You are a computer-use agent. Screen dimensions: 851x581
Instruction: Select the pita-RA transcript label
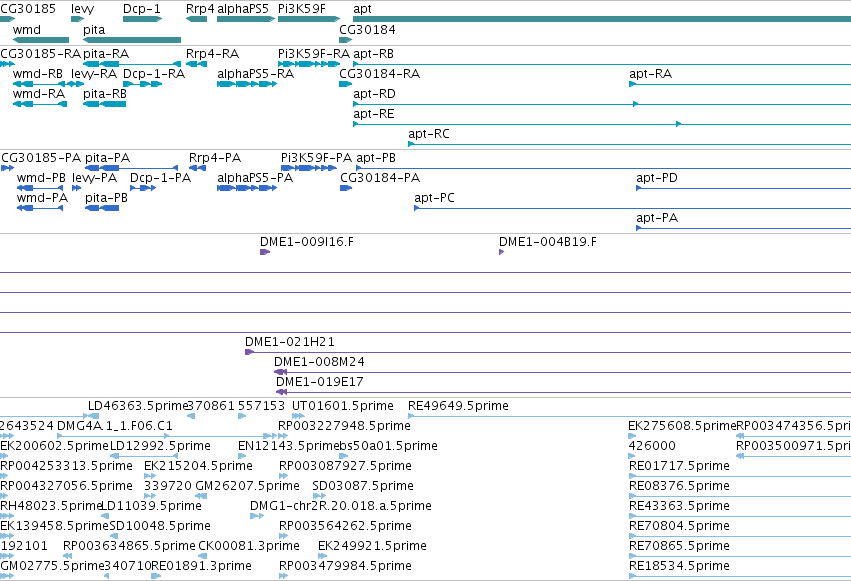(106, 54)
